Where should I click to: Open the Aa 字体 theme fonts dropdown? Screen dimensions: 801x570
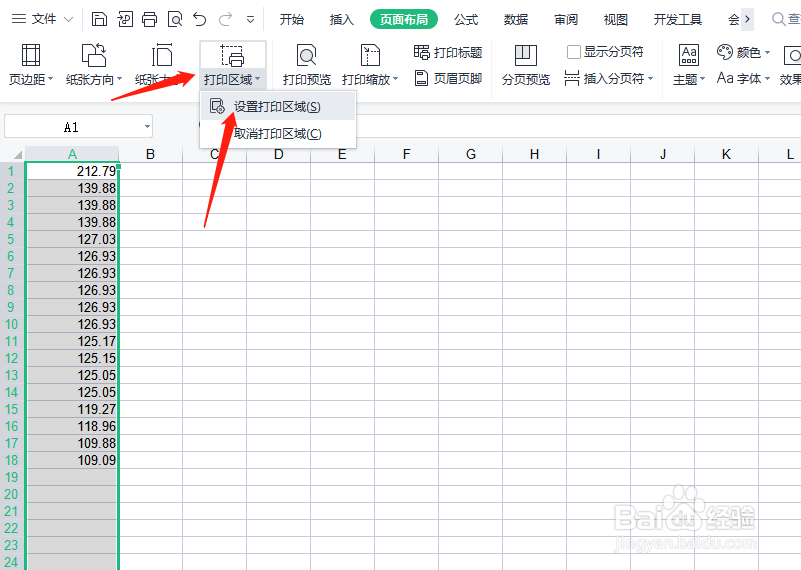pos(743,78)
